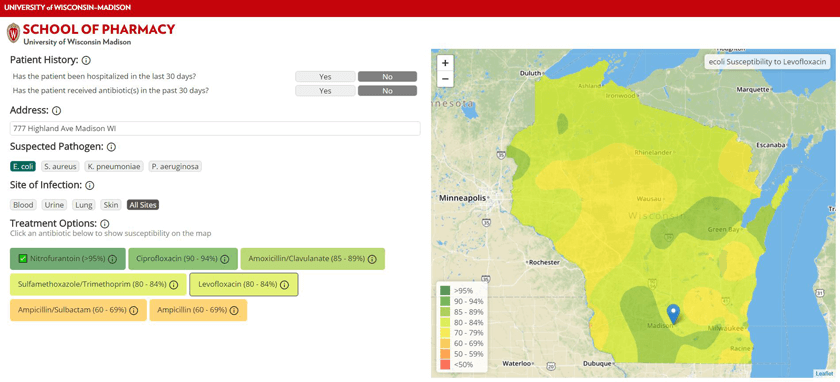Select No for hospitalized in last 30 days
The image size is (840, 382).
pyautogui.click(x=387, y=77)
